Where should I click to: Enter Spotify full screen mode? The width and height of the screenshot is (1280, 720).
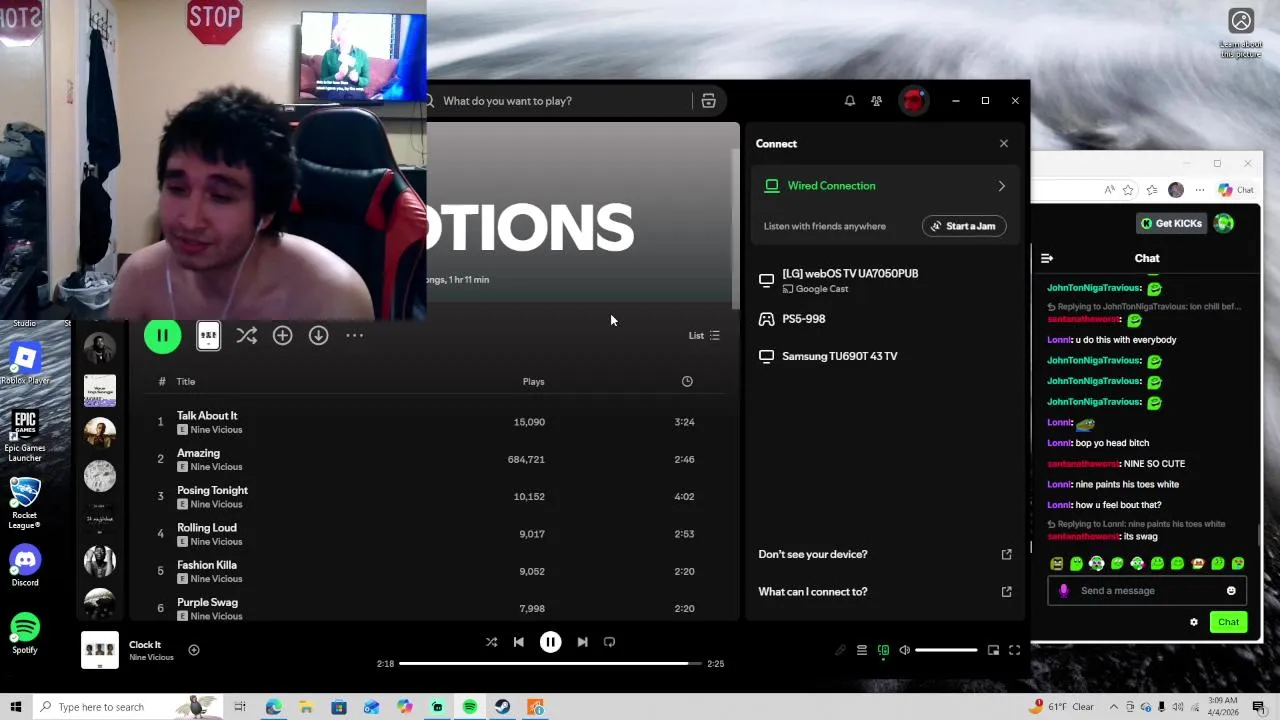click(x=1014, y=651)
